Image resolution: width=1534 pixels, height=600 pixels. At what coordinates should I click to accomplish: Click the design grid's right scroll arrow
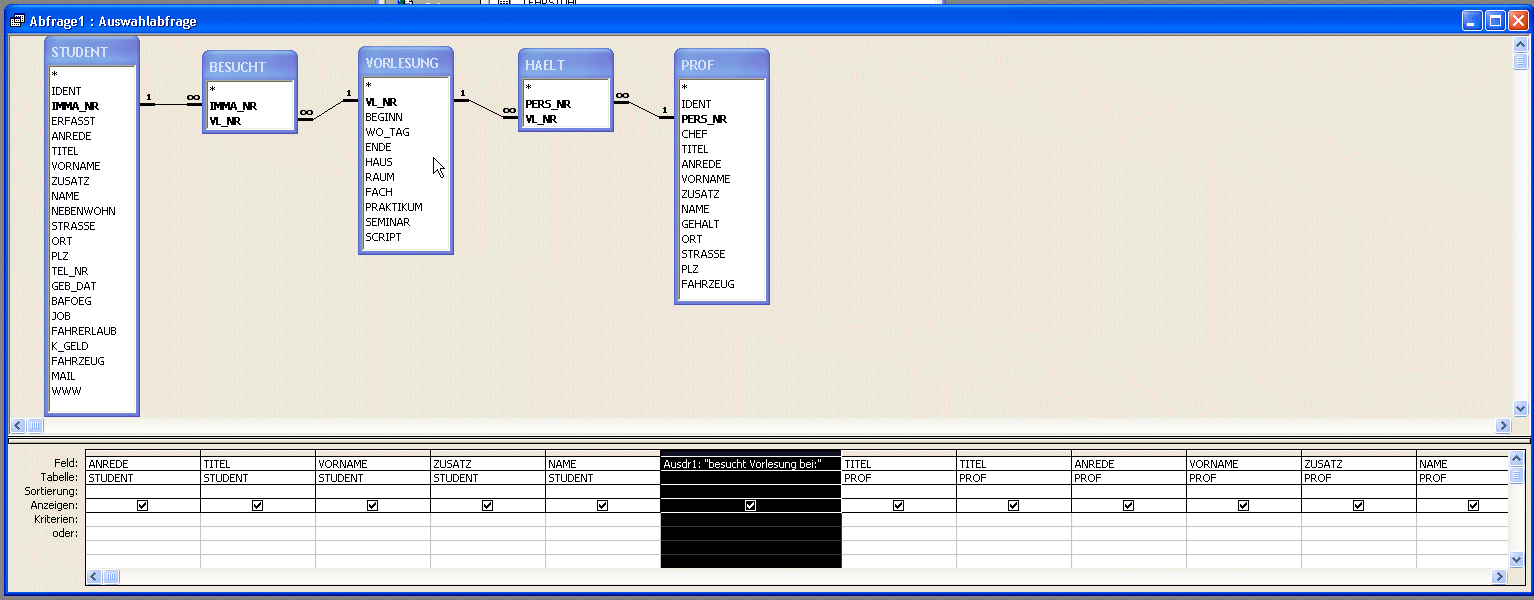click(x=1499, y=577)
